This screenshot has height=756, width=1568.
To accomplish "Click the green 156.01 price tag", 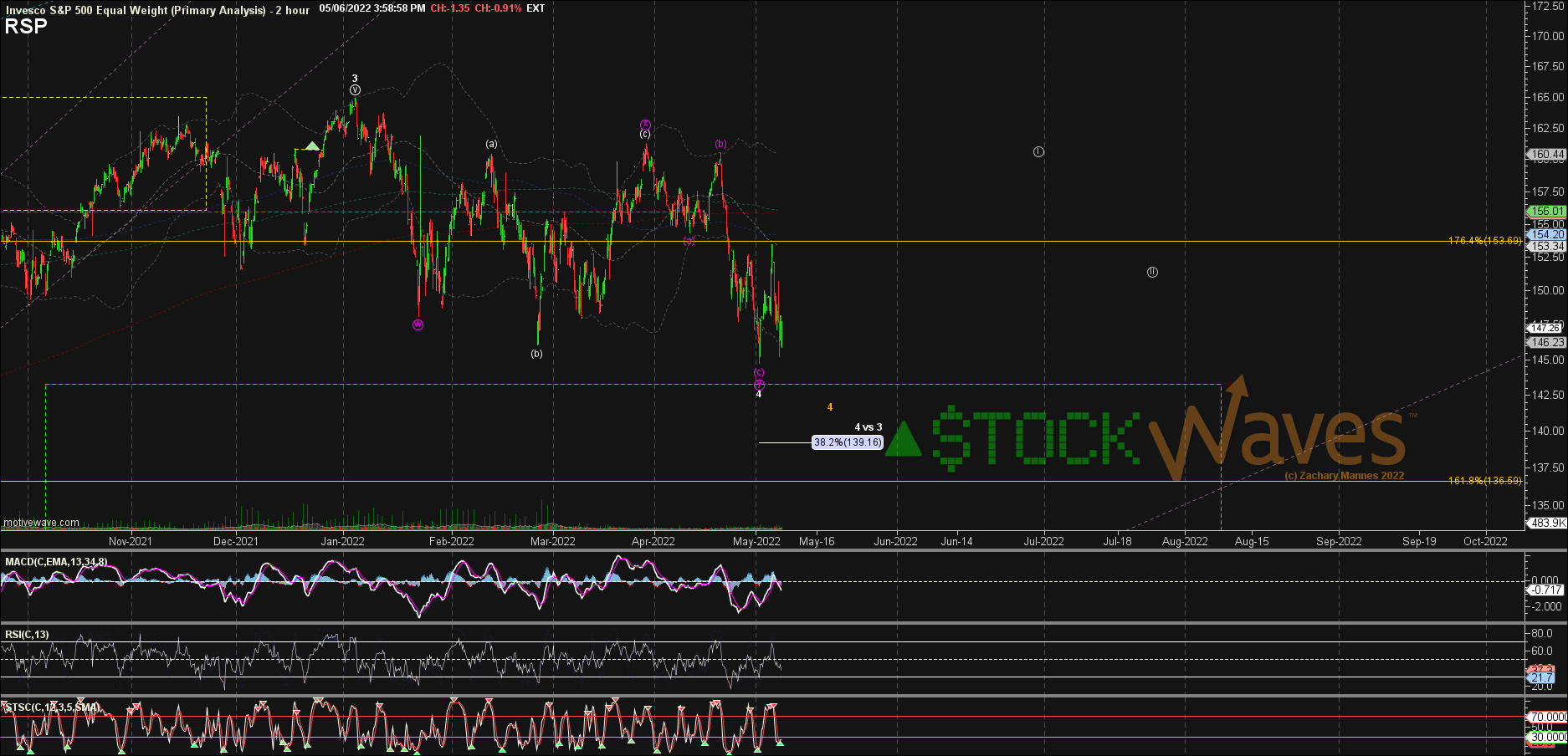I will pyautogui.click(x=1547, y=212).
